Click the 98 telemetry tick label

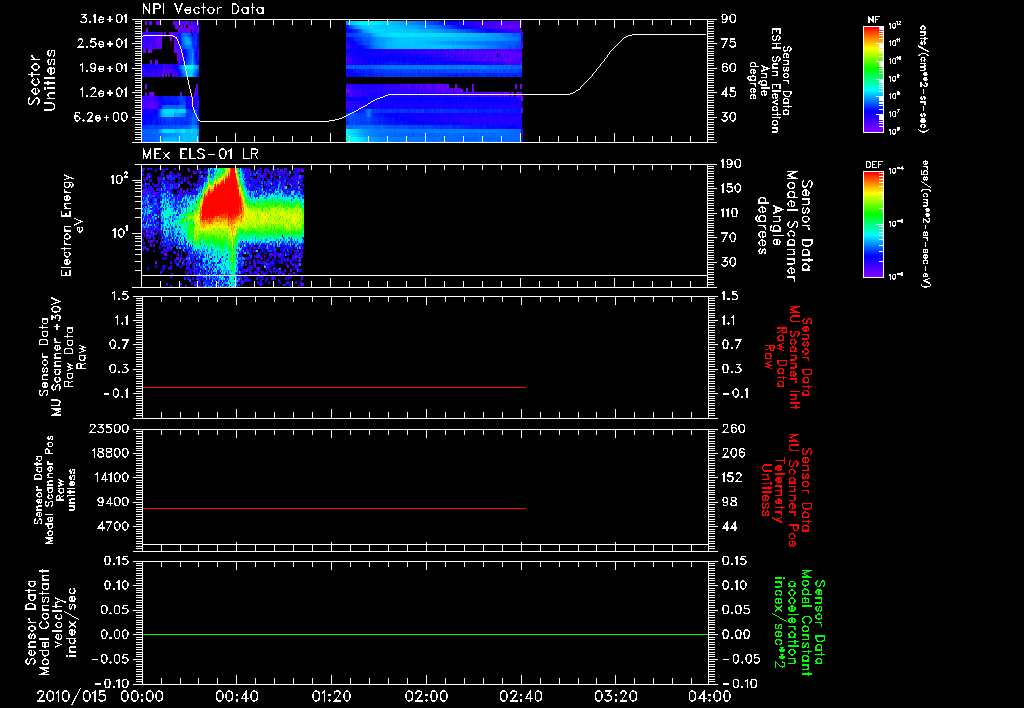(x=729, y=502)
